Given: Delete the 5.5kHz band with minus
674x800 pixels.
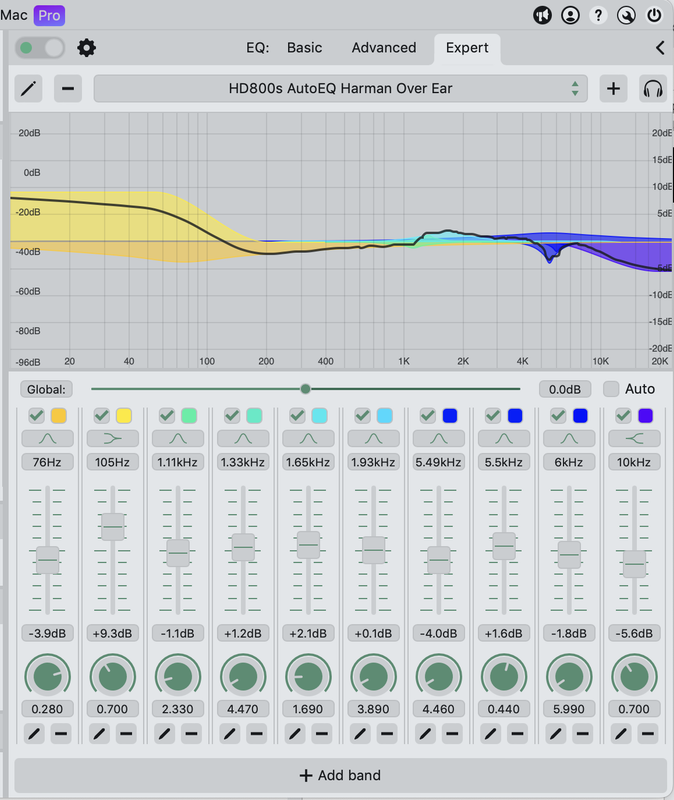Looking at the screenshot, I should pos(517,734).
